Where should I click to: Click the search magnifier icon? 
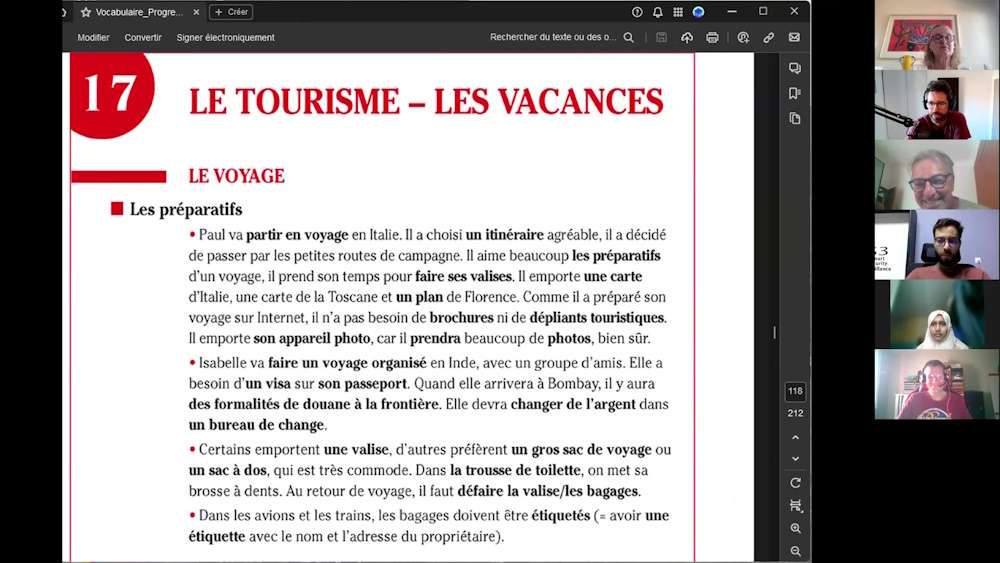coord(629,38)
